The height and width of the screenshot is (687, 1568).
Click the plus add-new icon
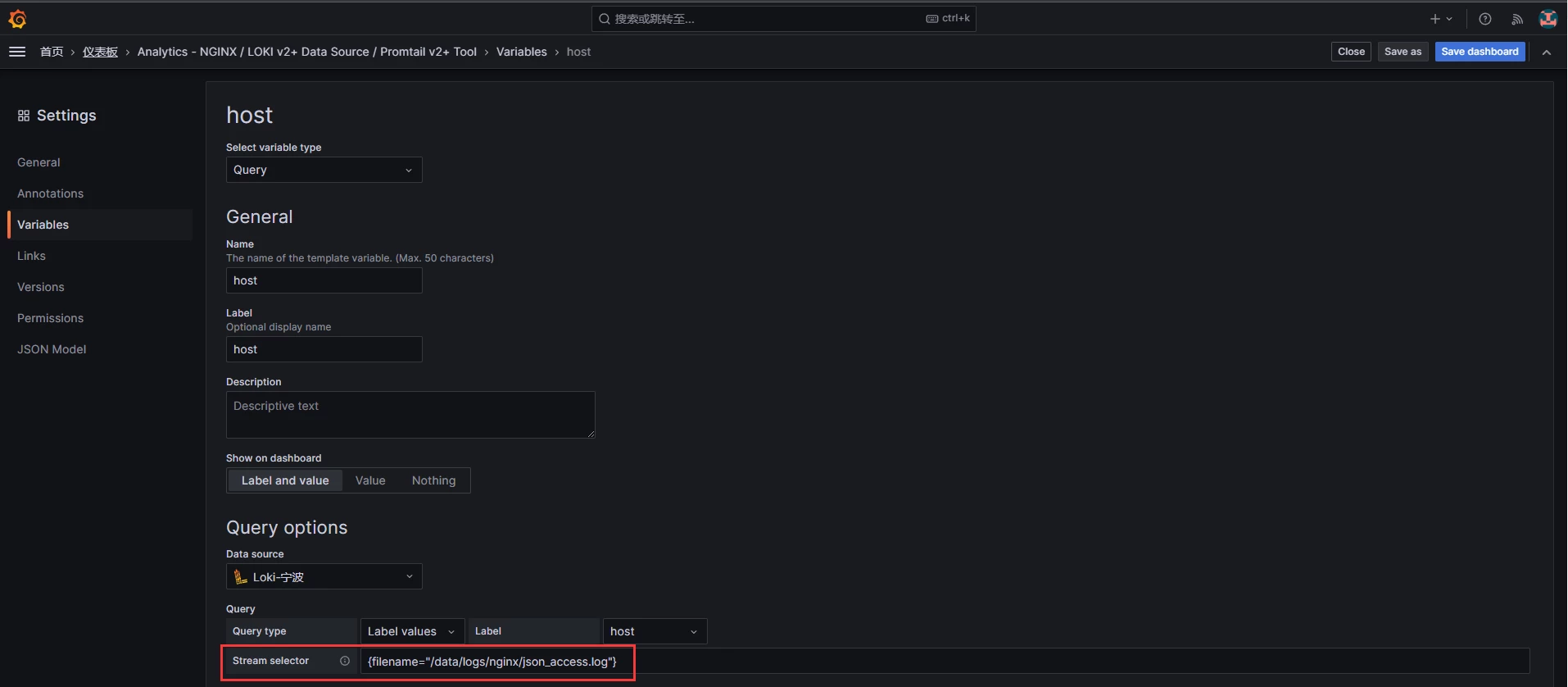click(x=1434, y=19)
